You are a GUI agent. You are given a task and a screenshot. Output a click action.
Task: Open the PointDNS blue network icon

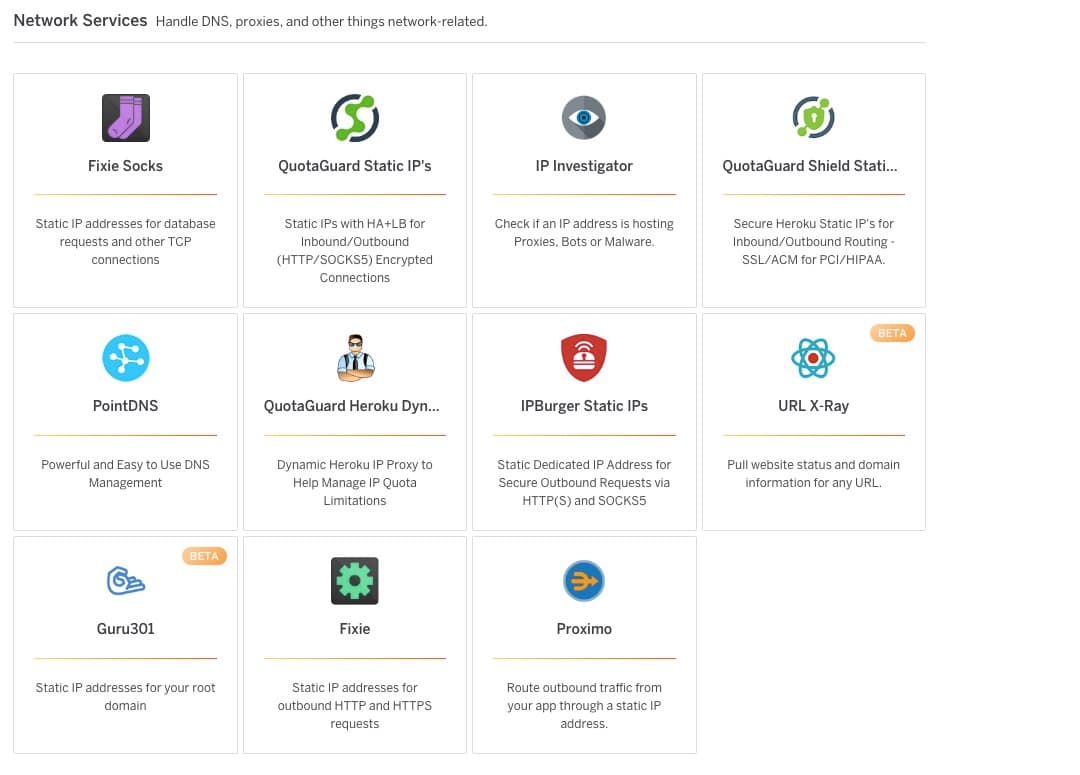pos(125,358)
